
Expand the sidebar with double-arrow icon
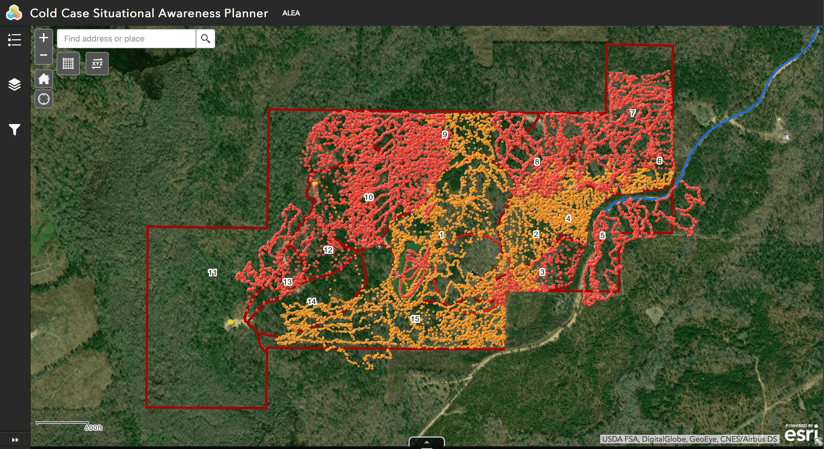(x=15, y=440)
